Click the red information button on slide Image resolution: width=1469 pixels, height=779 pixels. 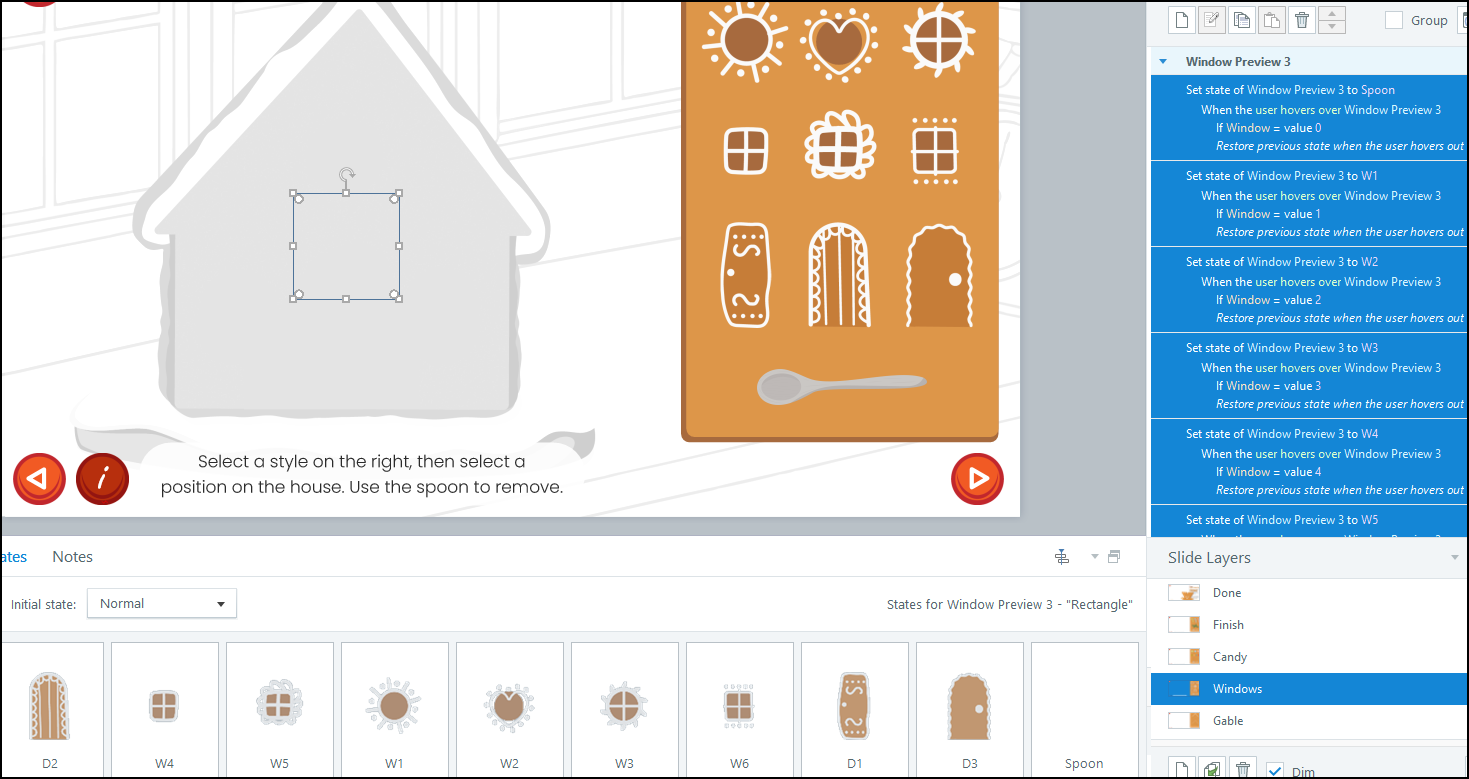(102, 479)
